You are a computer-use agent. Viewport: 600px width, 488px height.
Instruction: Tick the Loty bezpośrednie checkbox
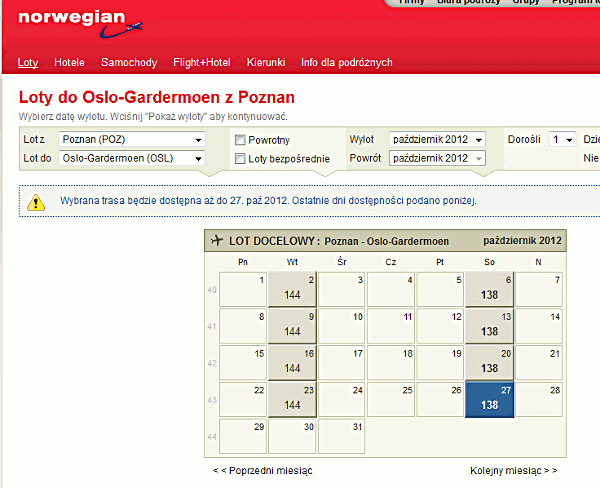240,158
